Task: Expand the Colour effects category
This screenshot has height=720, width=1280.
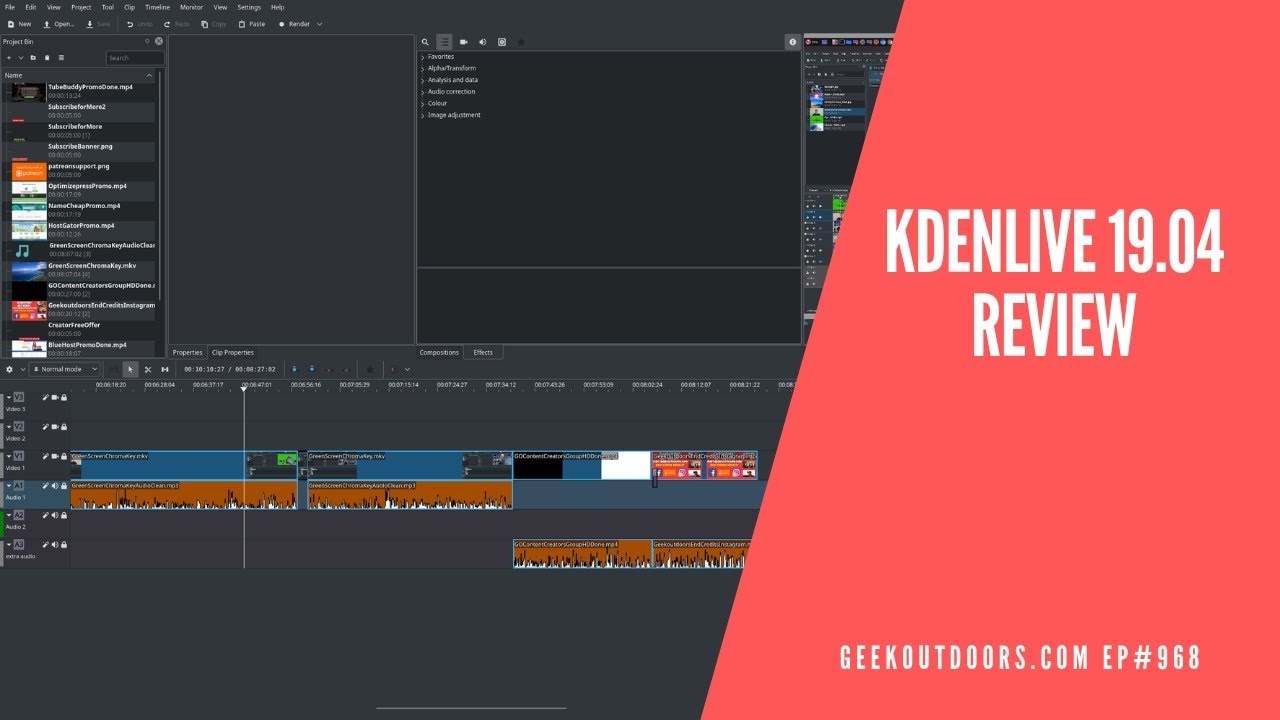Action: tap(423, 104)
